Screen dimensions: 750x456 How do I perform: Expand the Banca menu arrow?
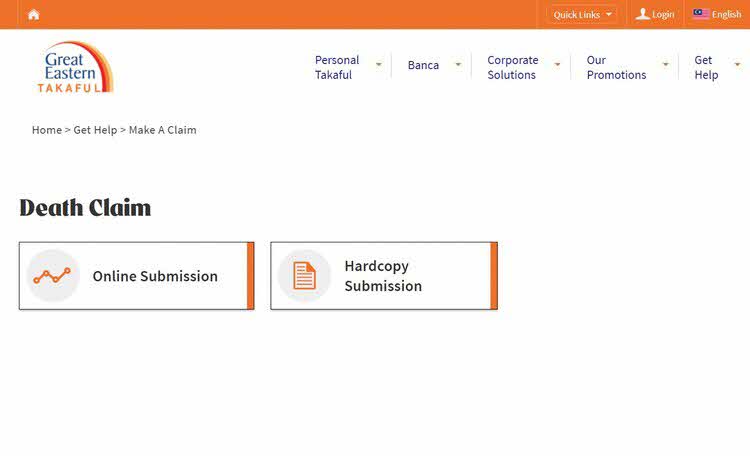[458, 65]
